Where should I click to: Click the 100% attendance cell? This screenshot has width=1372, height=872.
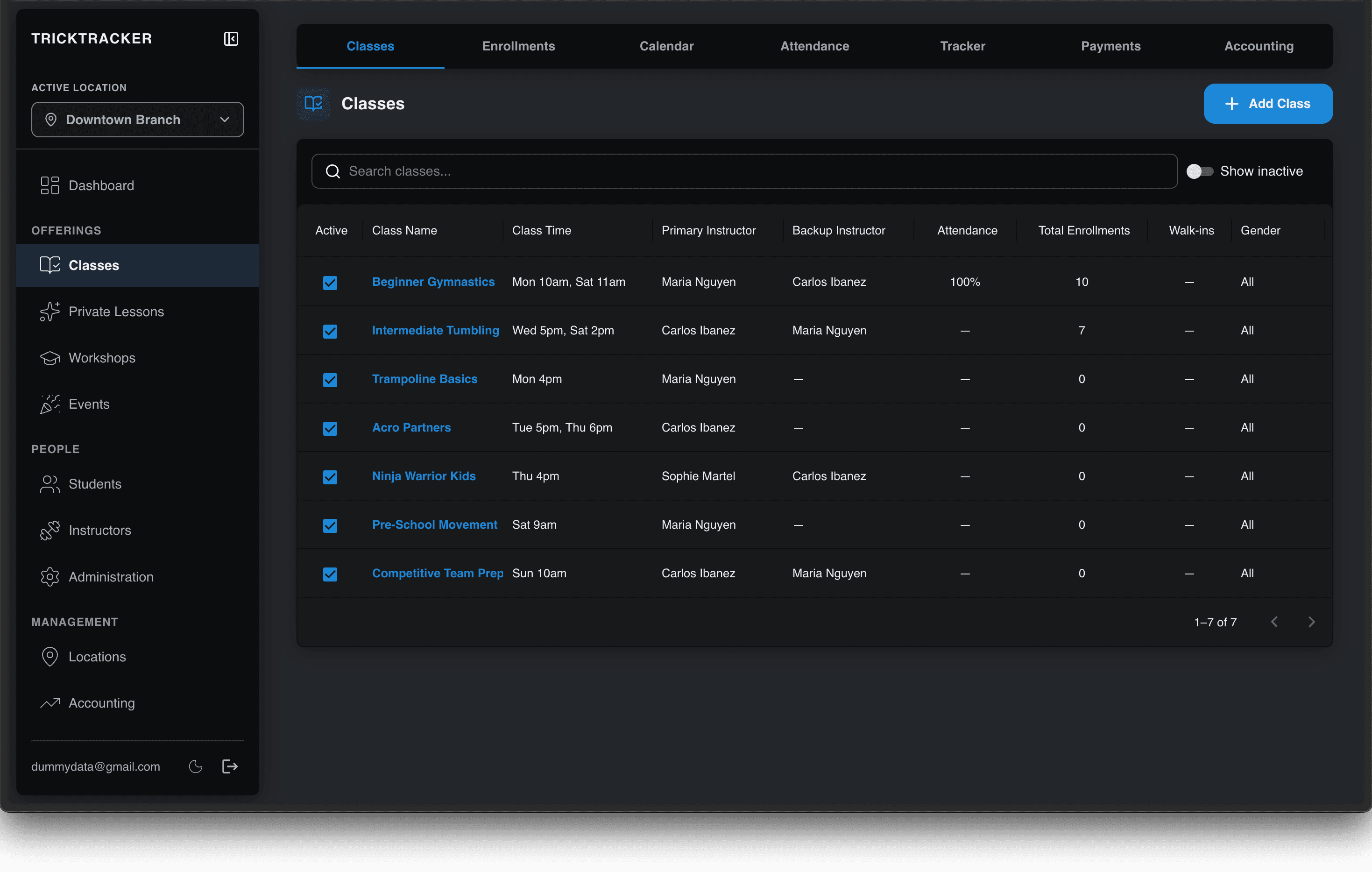tap(965, 282)
